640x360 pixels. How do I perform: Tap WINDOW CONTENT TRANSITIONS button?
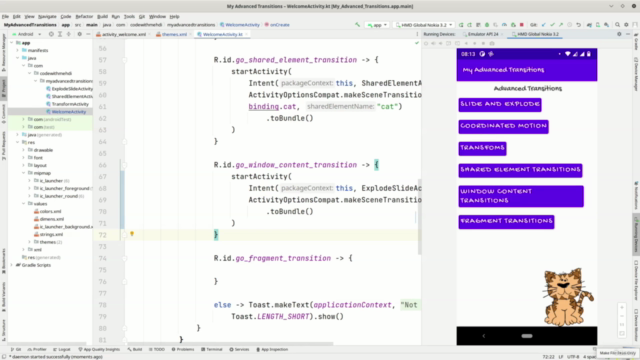[521, 196]
